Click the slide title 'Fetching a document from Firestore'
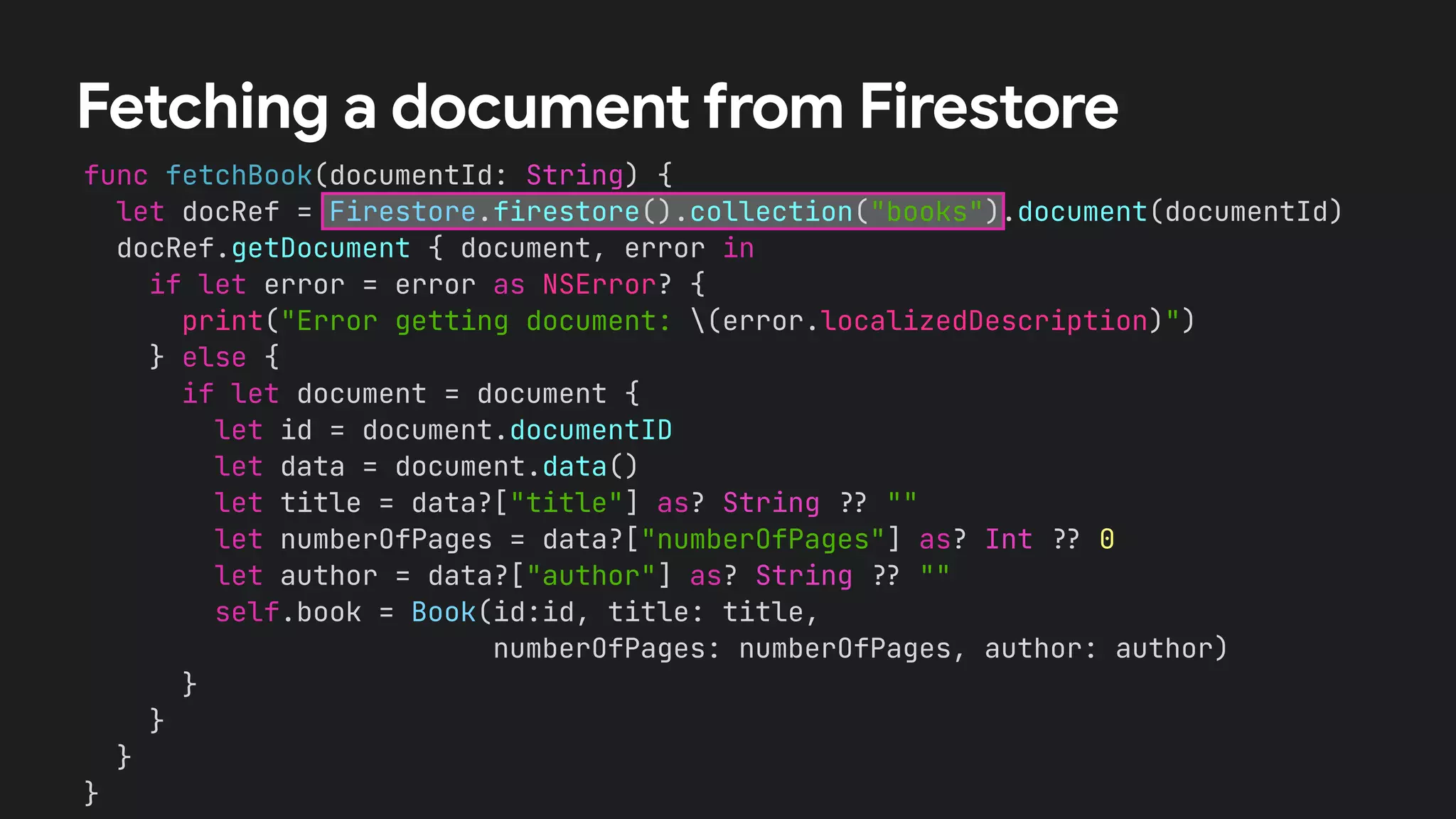This screenshot has width=1456, height=819. click(597, 107)
